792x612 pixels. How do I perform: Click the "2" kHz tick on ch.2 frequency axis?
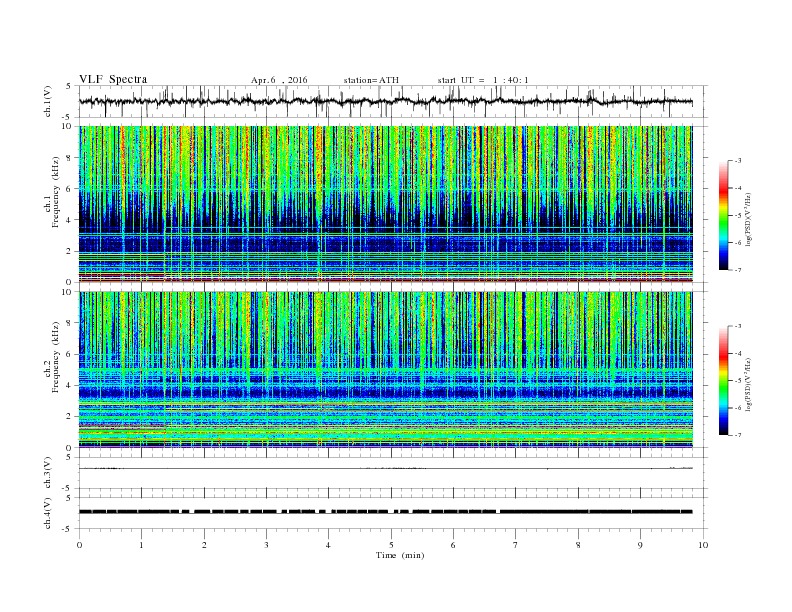coord(69,417)
